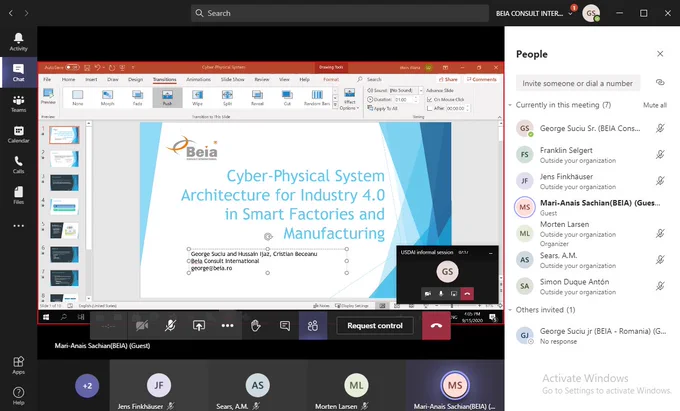Select Morten Larsen video tile

tap(356, 385)
